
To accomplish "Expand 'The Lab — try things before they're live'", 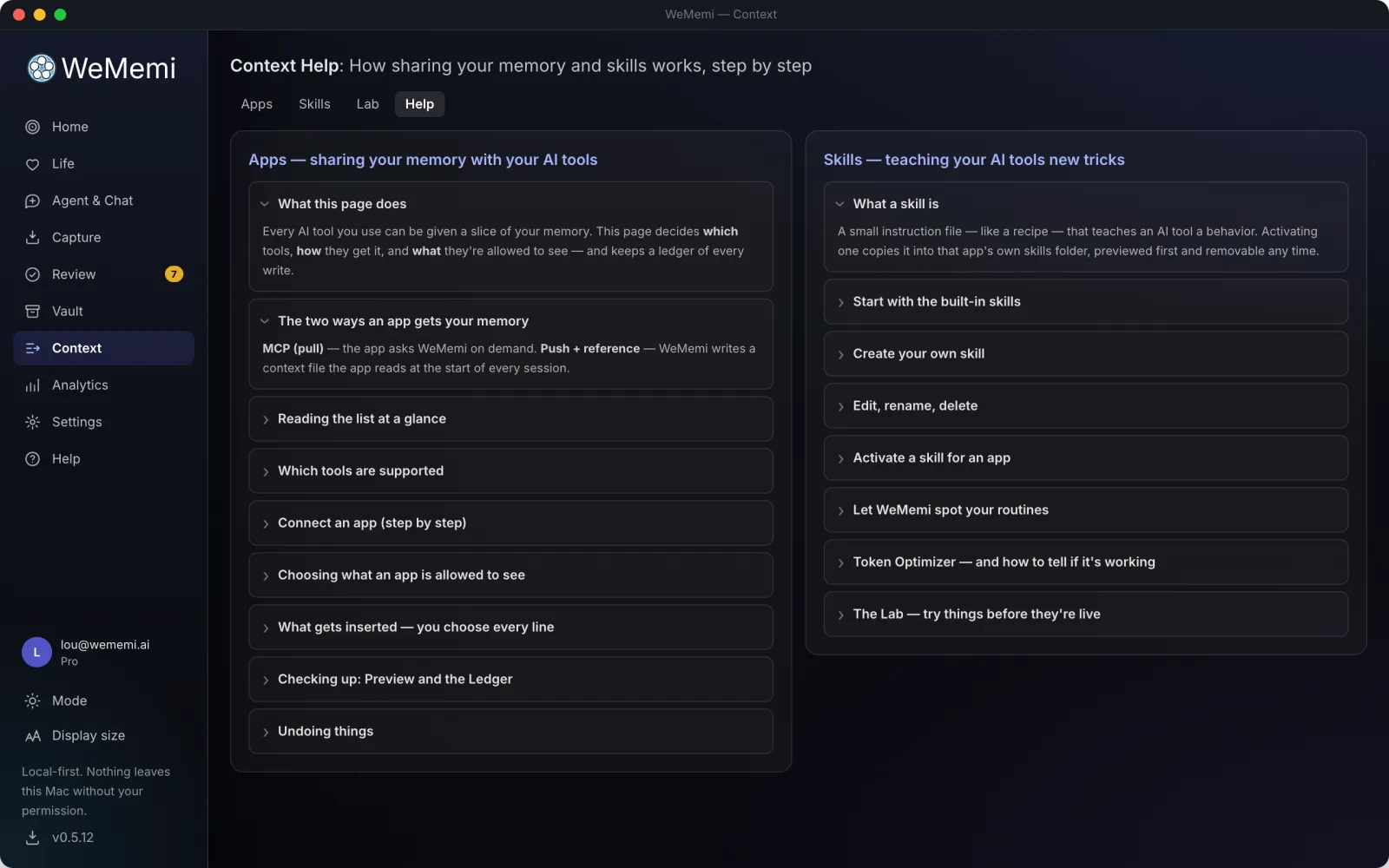I will pos(1085,614).
